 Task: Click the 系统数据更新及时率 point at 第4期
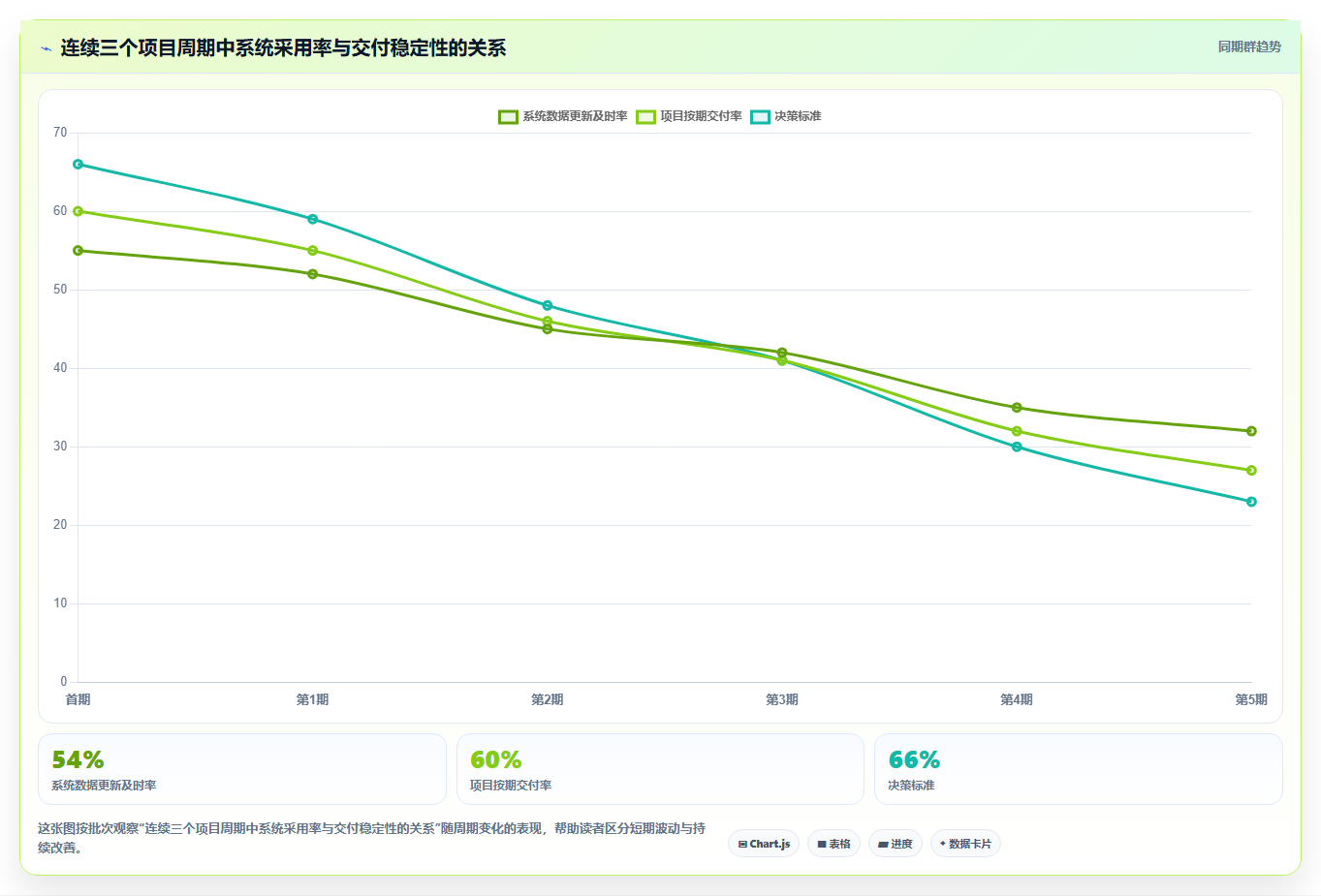pyautogui.click(x=1017, y=408)
